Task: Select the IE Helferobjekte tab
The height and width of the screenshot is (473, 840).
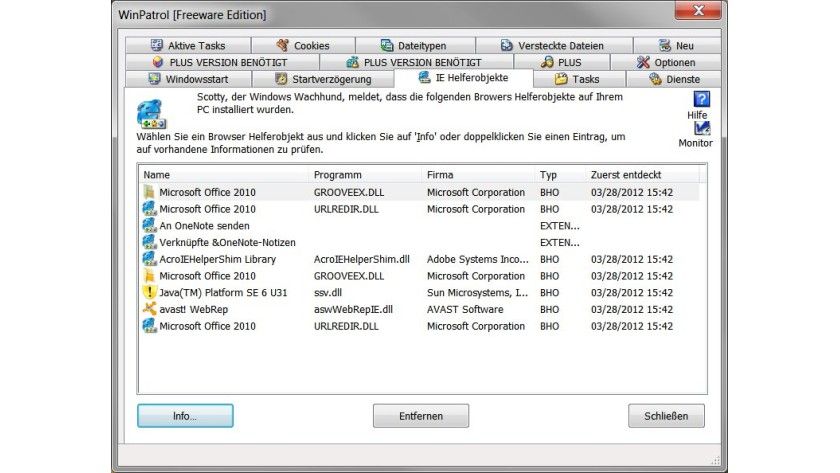Action: click(464, 78)
